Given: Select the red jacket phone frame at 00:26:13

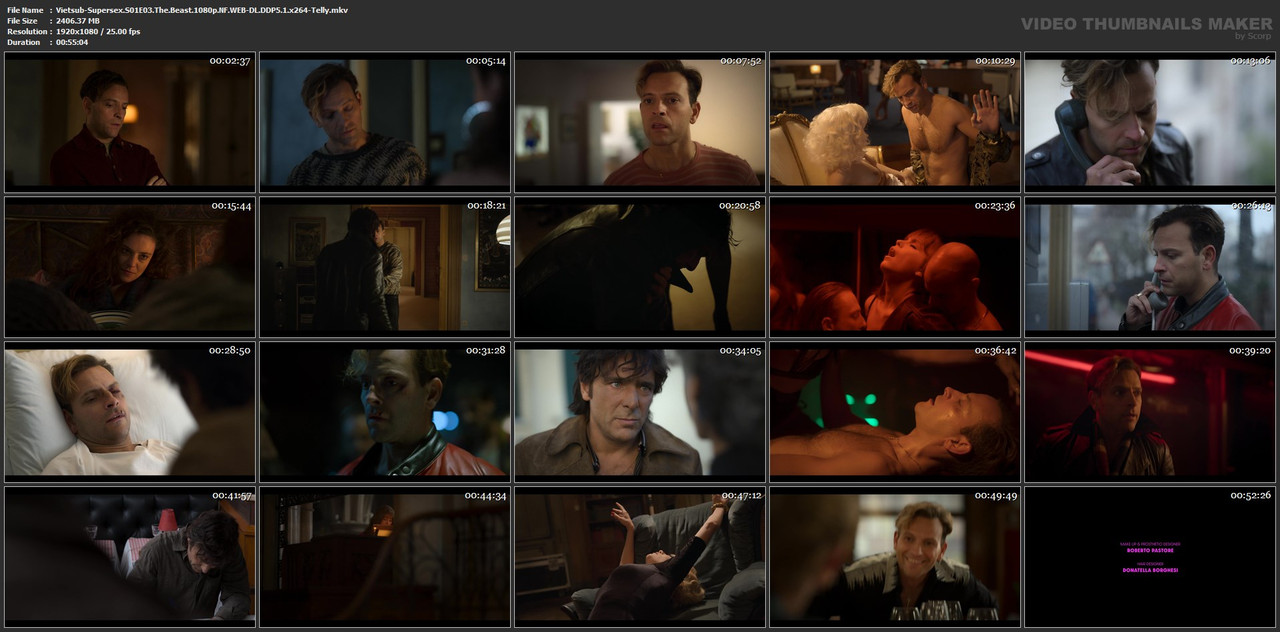Looking at the screenshot, I should [1150, 266].
